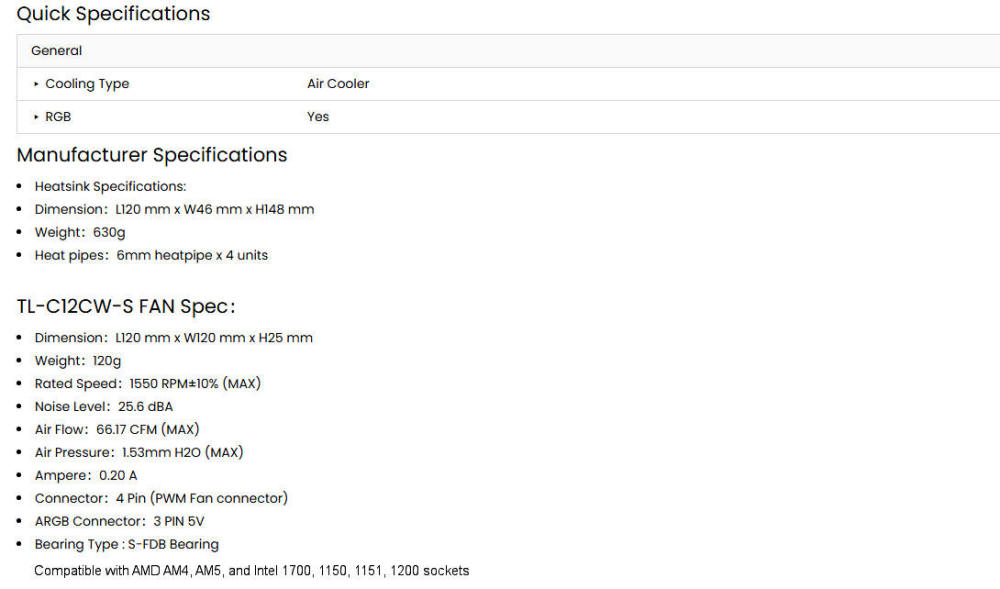Click the arrow marker beside Cooling Type

click(x=37, y=84)
